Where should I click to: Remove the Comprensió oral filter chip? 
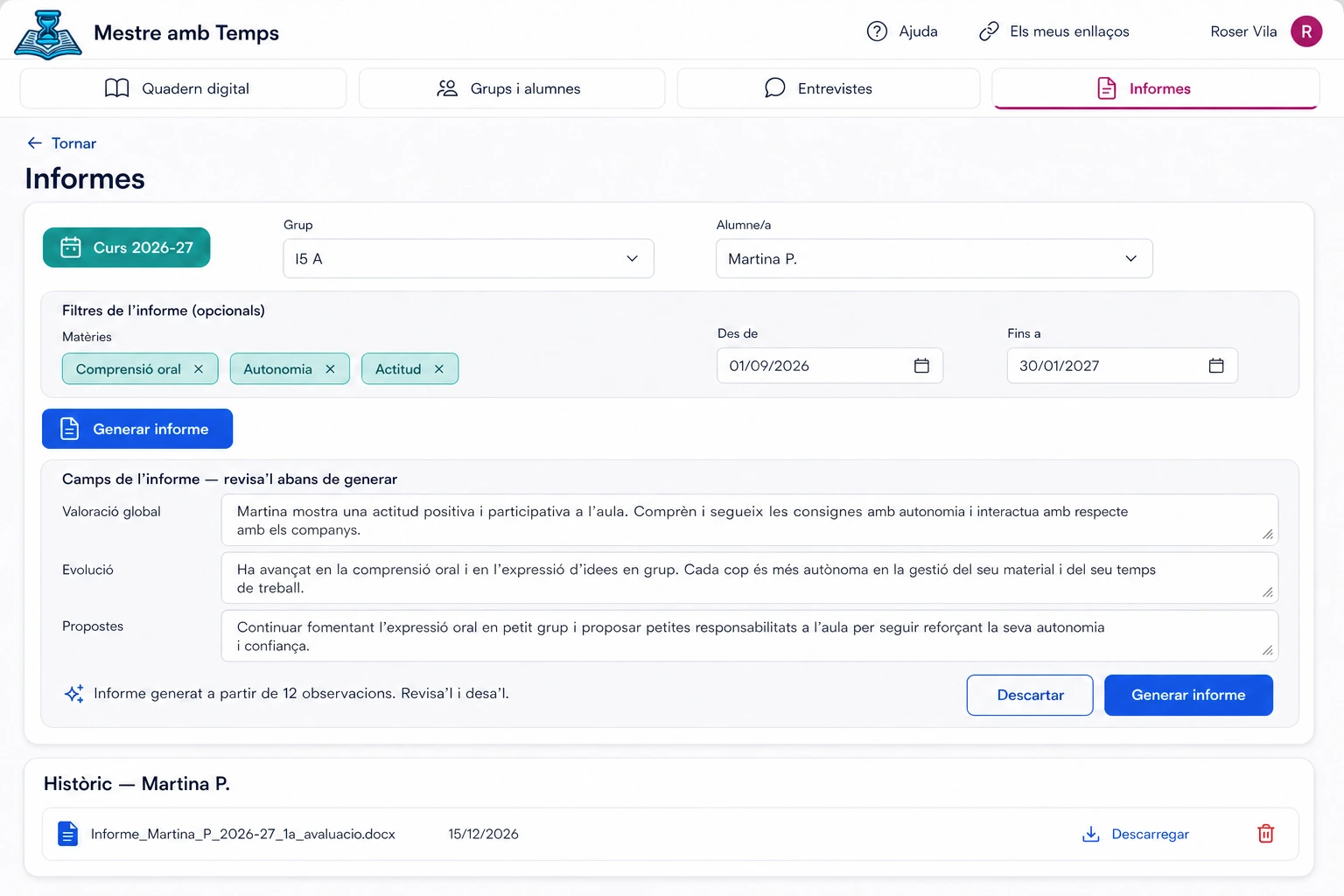[x=199, y=369]
